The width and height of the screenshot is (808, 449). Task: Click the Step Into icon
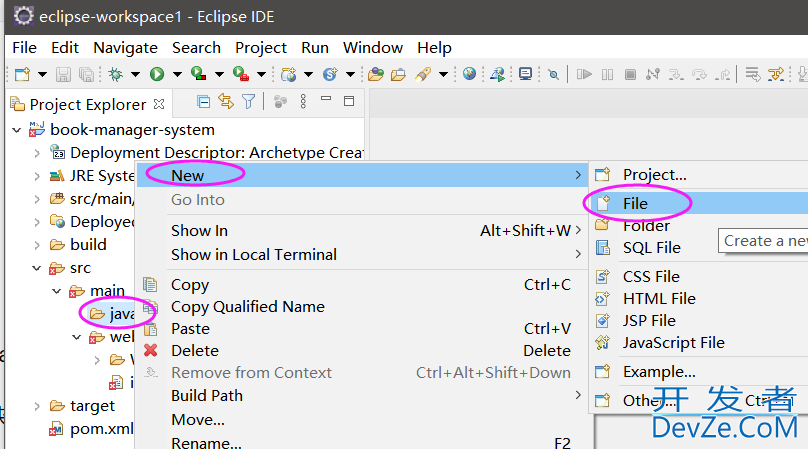click(676, 75)
